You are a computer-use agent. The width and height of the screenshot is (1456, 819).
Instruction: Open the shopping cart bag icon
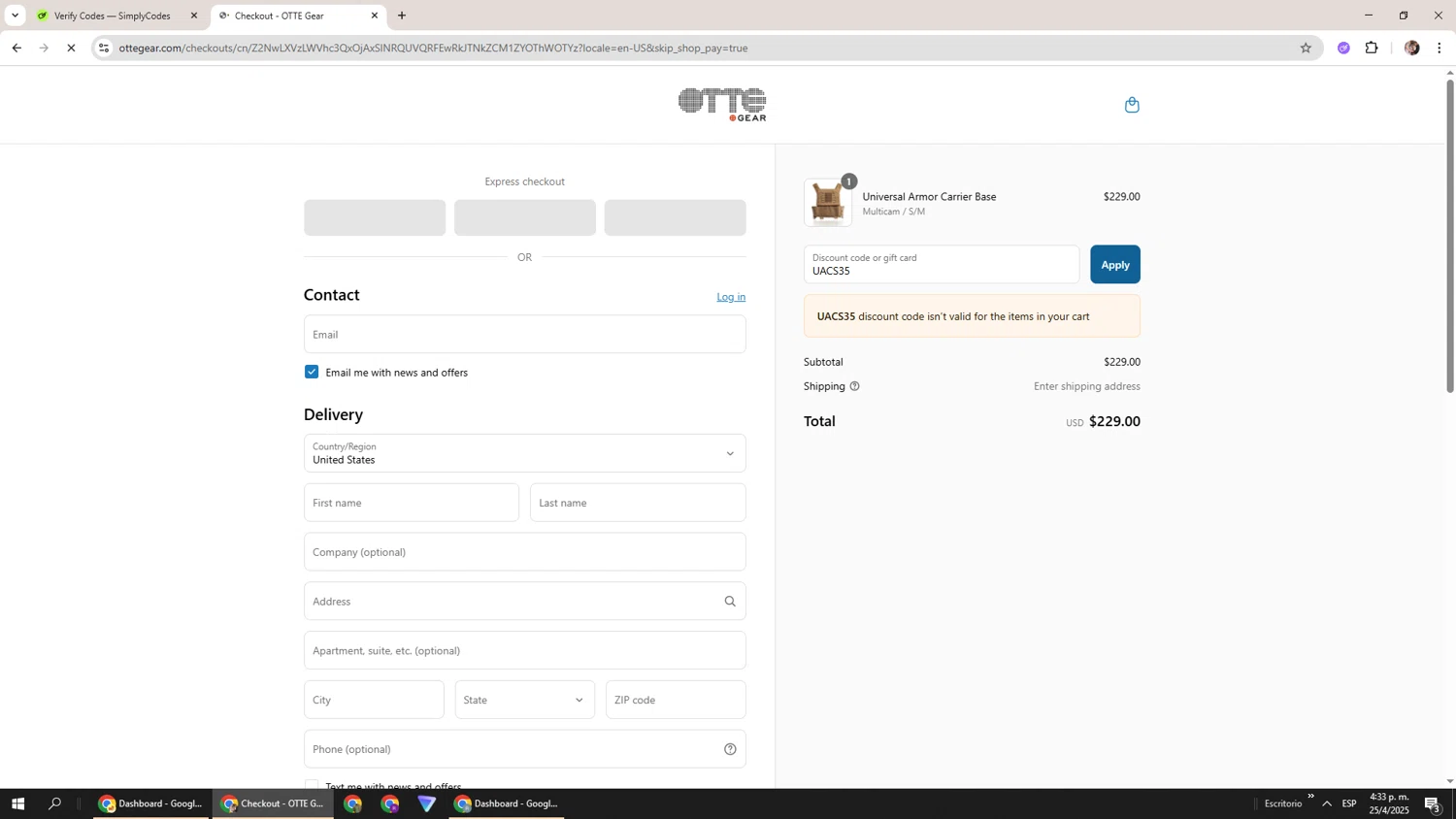[x=1132, y=105]
